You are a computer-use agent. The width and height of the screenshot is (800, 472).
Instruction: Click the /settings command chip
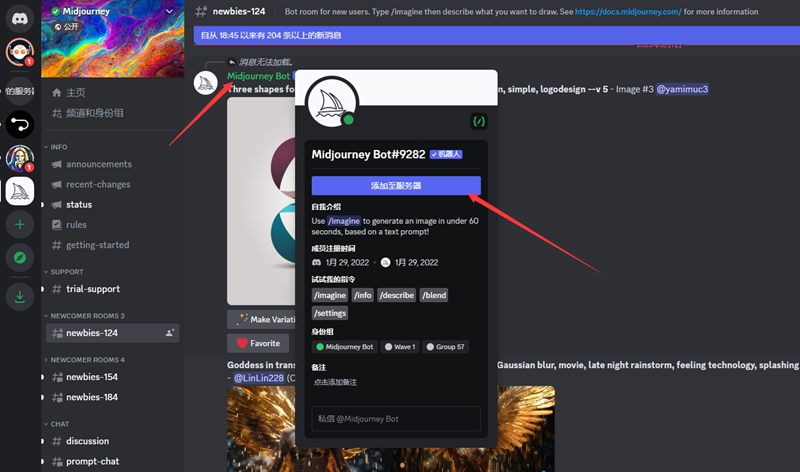click(330, 313)
